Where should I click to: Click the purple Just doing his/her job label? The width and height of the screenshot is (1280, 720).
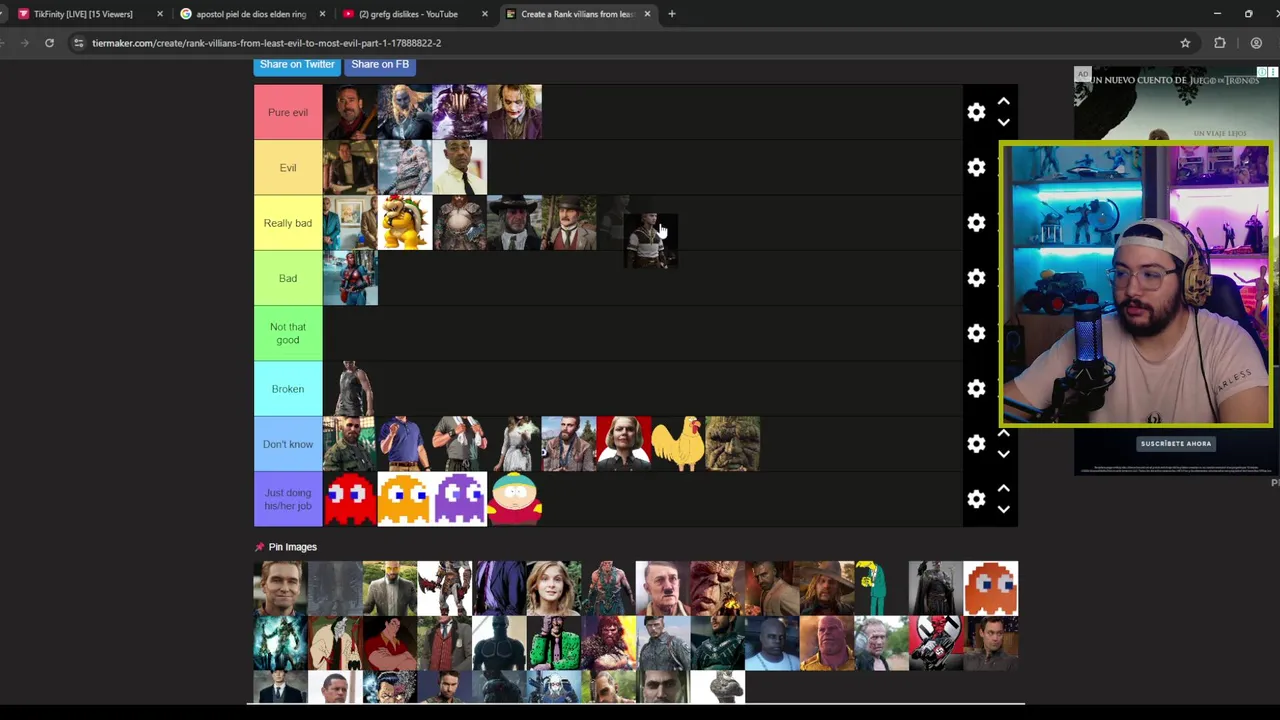(288, 499)
